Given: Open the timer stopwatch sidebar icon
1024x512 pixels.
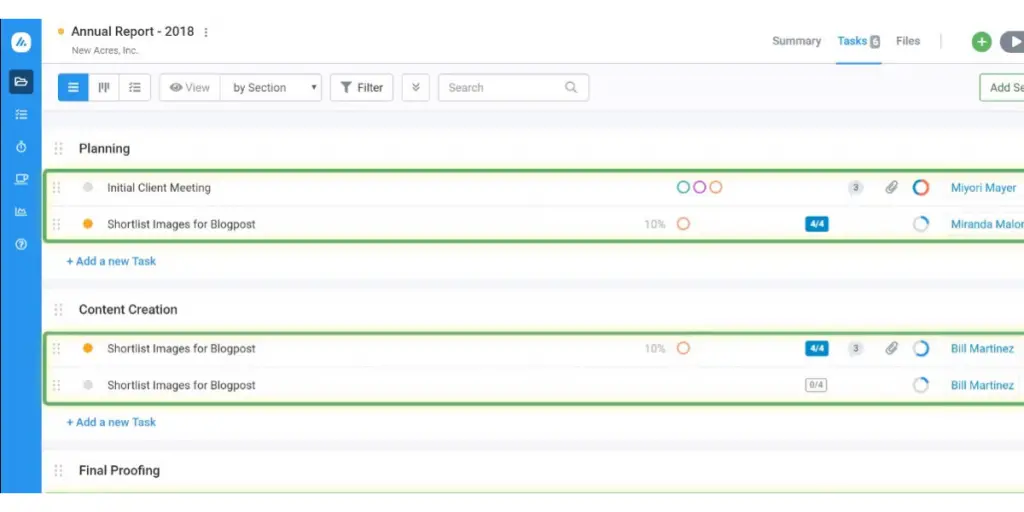Looking at the screenshot, I should pos(21,147).
